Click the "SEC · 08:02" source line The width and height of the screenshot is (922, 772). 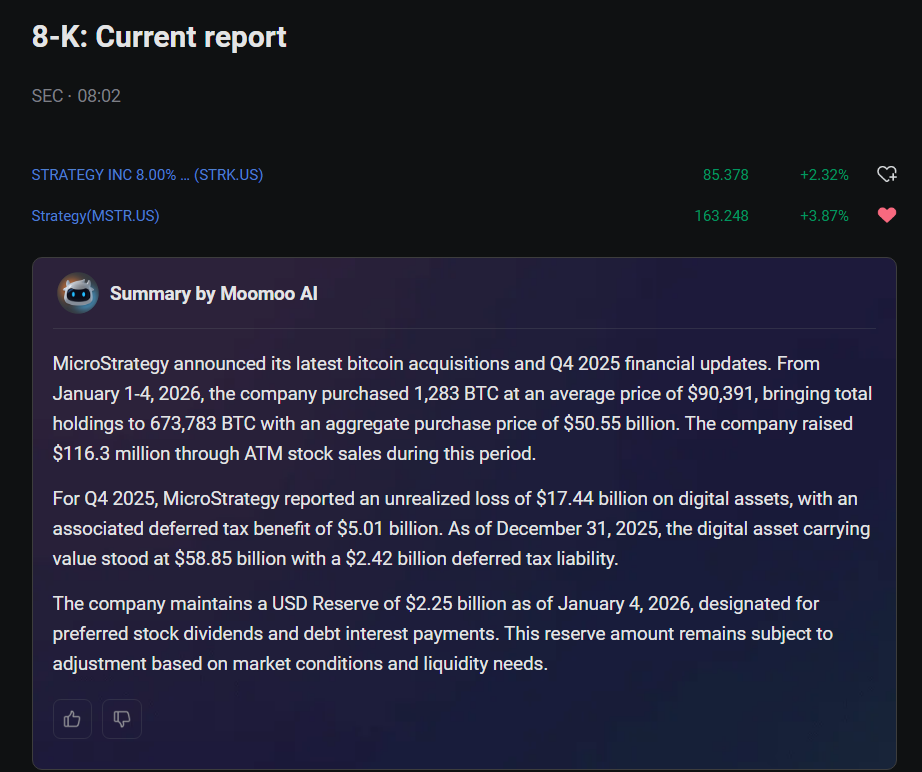click(x=76, y=96)
